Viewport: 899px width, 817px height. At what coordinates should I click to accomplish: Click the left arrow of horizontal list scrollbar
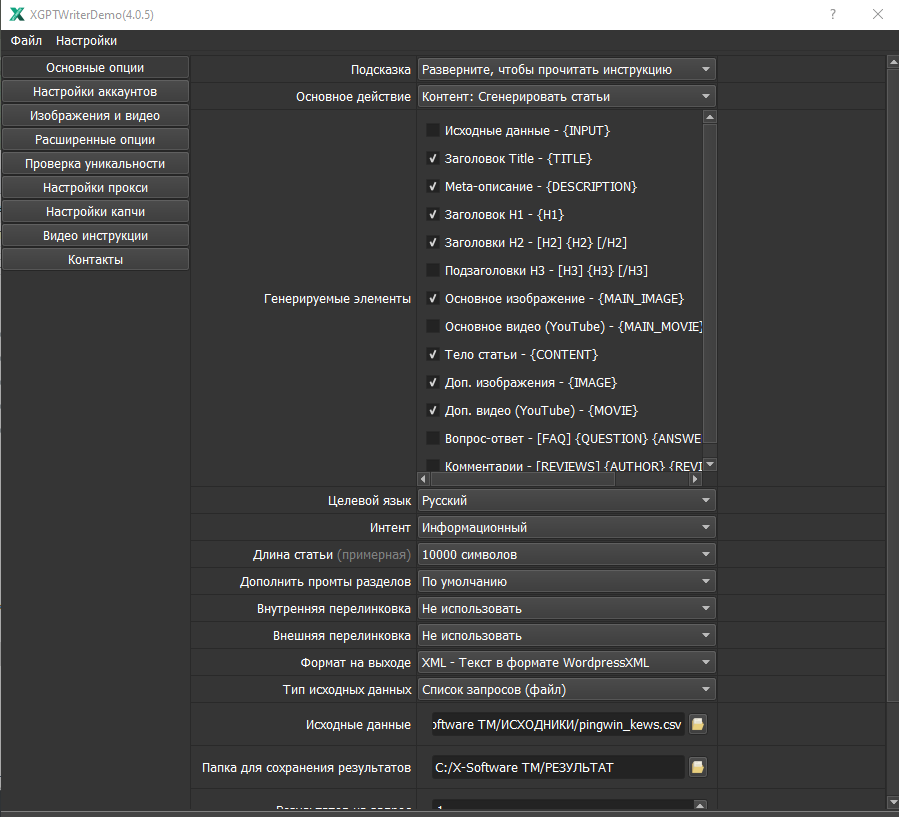click(423, 479)
